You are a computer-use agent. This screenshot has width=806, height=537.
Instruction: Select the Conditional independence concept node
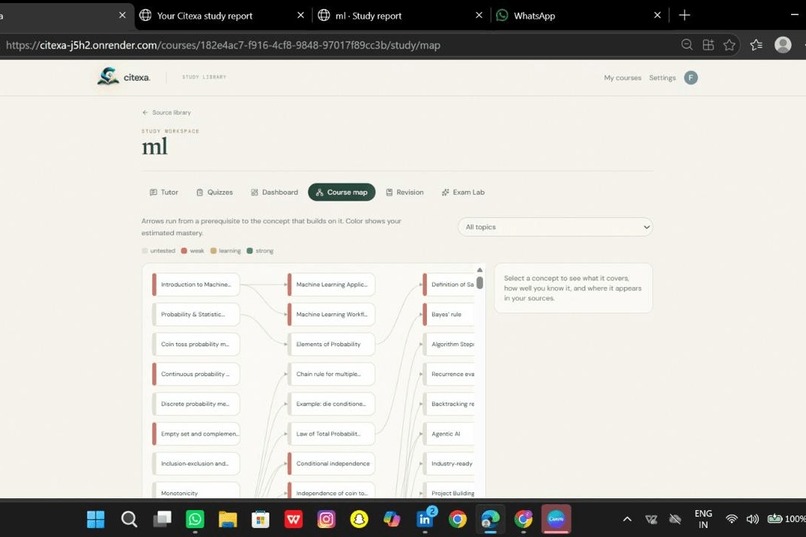click(331, 464)
